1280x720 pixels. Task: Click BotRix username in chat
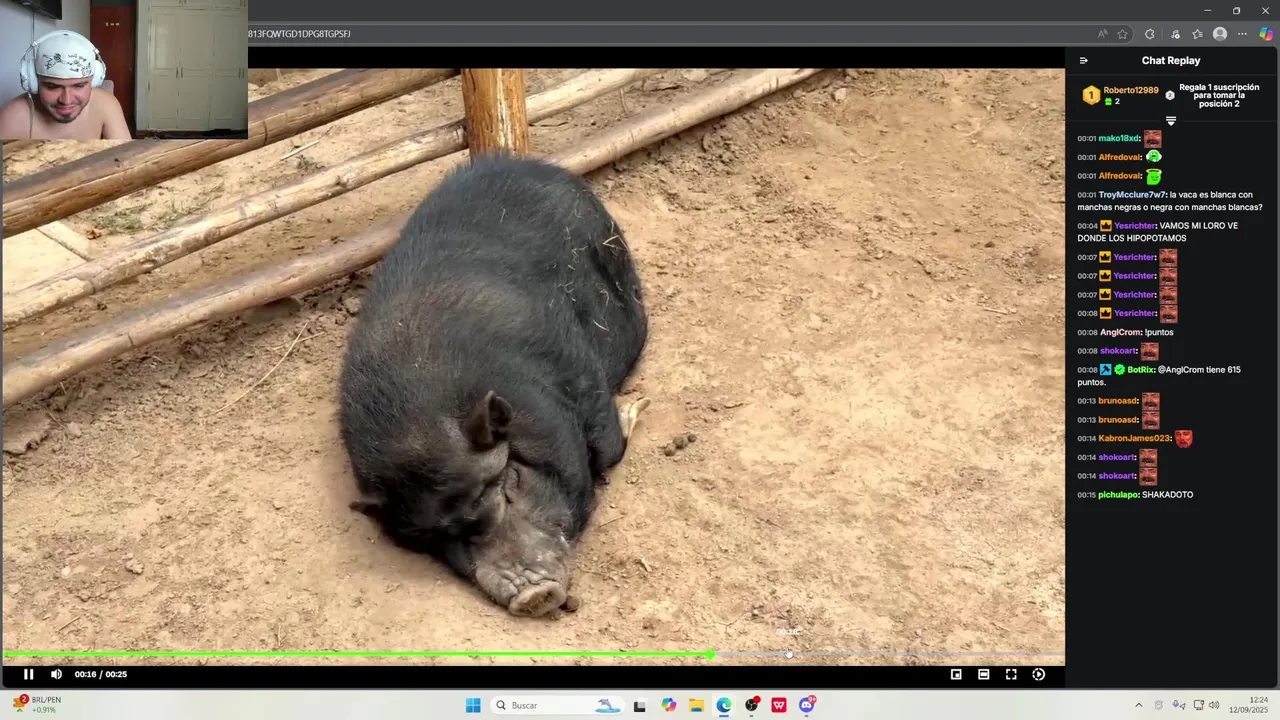[x=1141, y=370]
